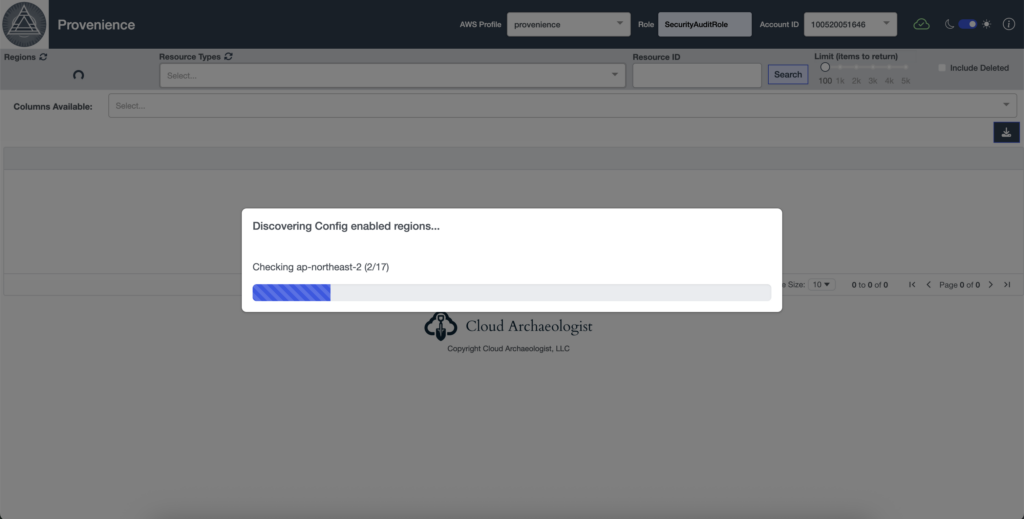Viewport: 1024px width, 519px height.
Task: Expand the Columns Available dropdown
Action: pyautogui.click(x=562, y=106)
